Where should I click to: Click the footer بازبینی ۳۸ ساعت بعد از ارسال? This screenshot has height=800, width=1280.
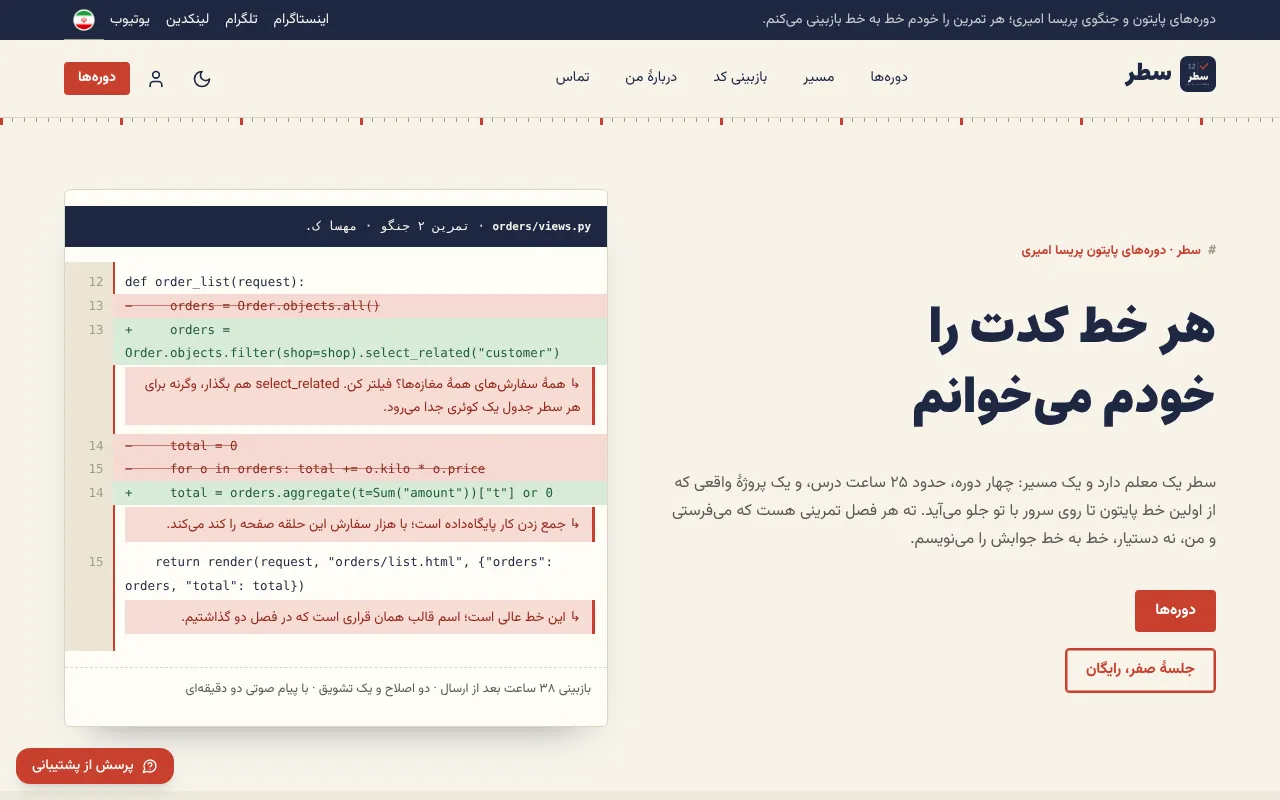coord(388,688)
